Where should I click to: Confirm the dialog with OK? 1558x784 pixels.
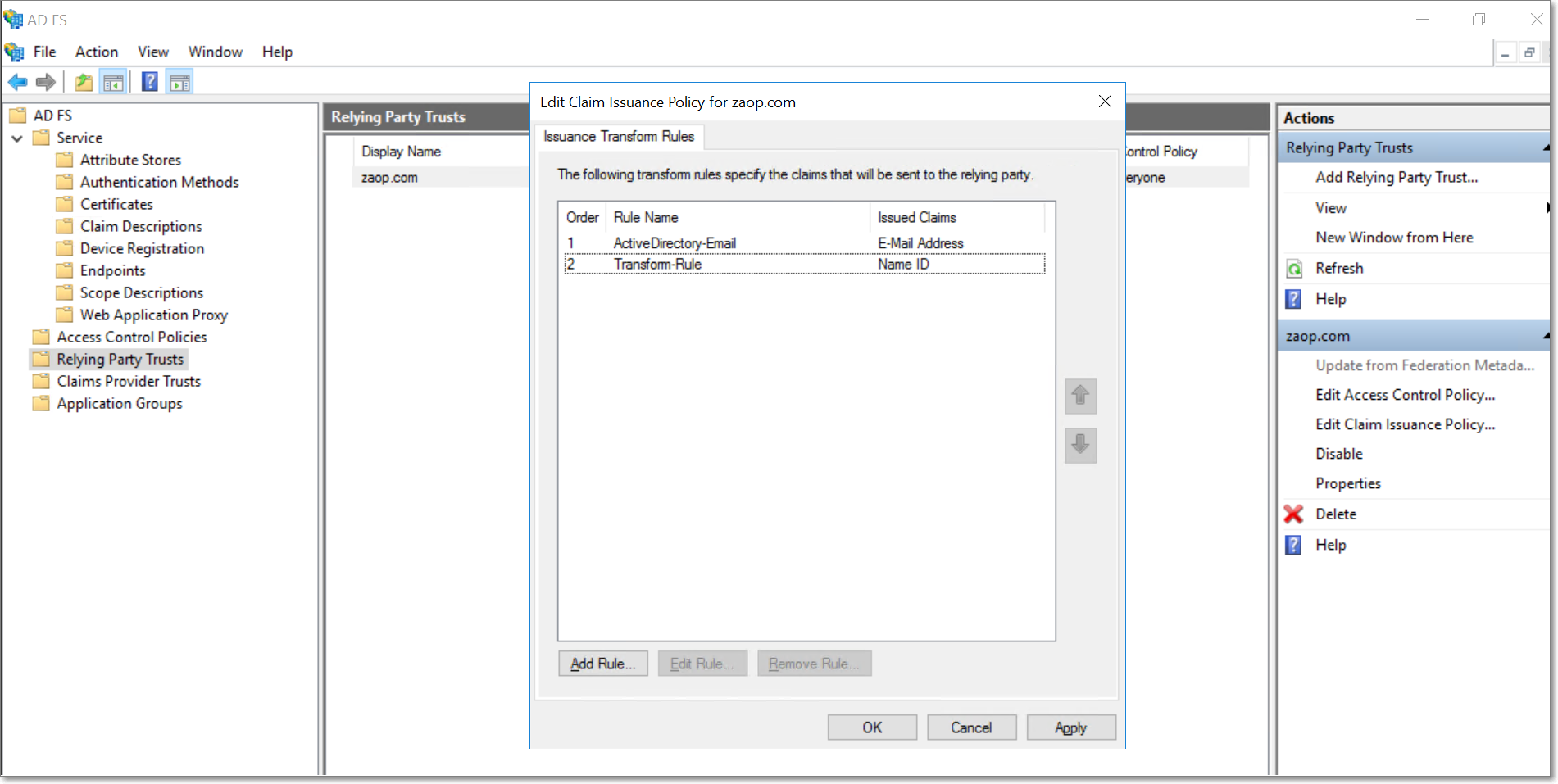point(872,727)
